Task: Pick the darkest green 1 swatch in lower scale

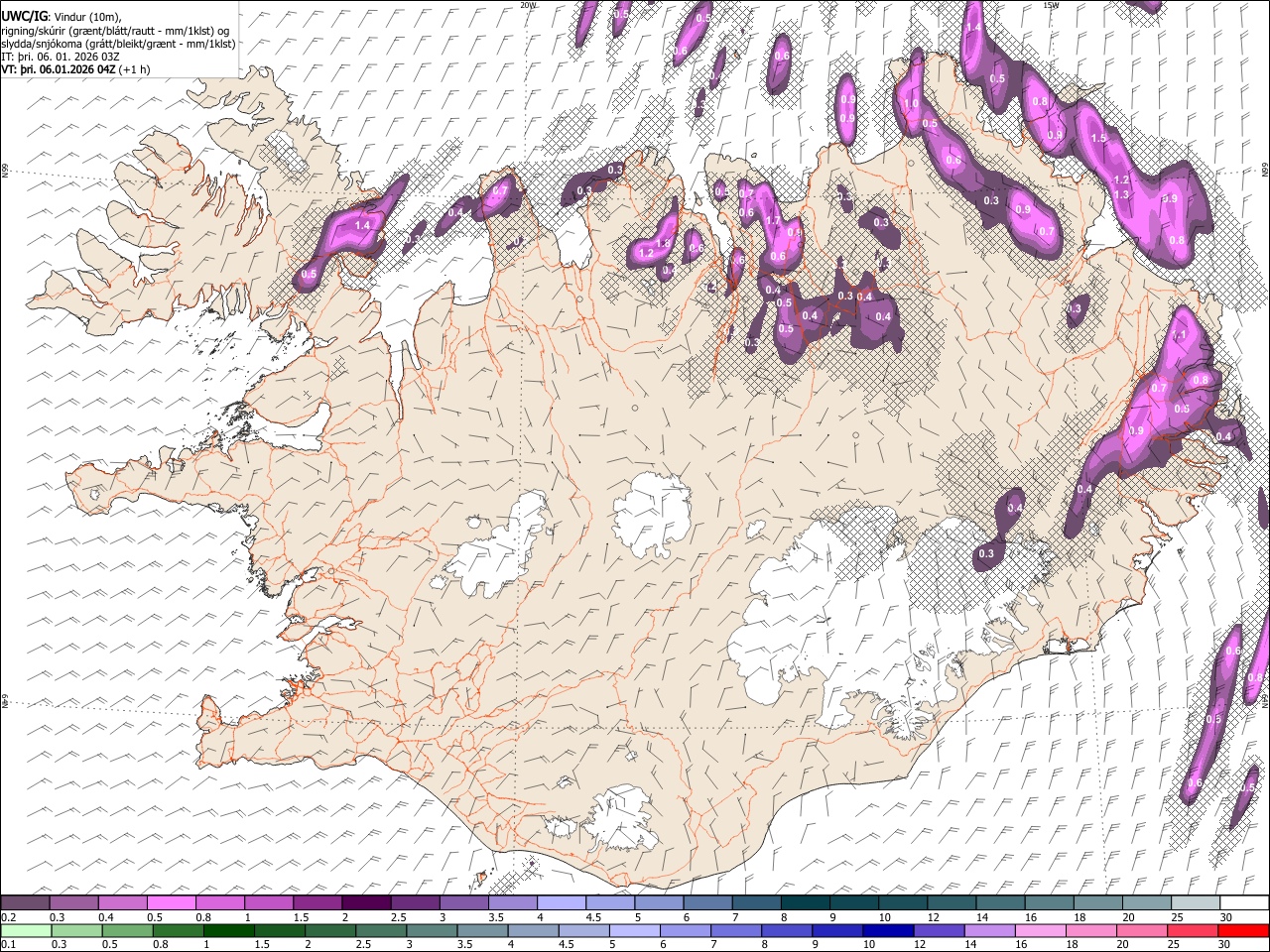Action: click(229, 930)
